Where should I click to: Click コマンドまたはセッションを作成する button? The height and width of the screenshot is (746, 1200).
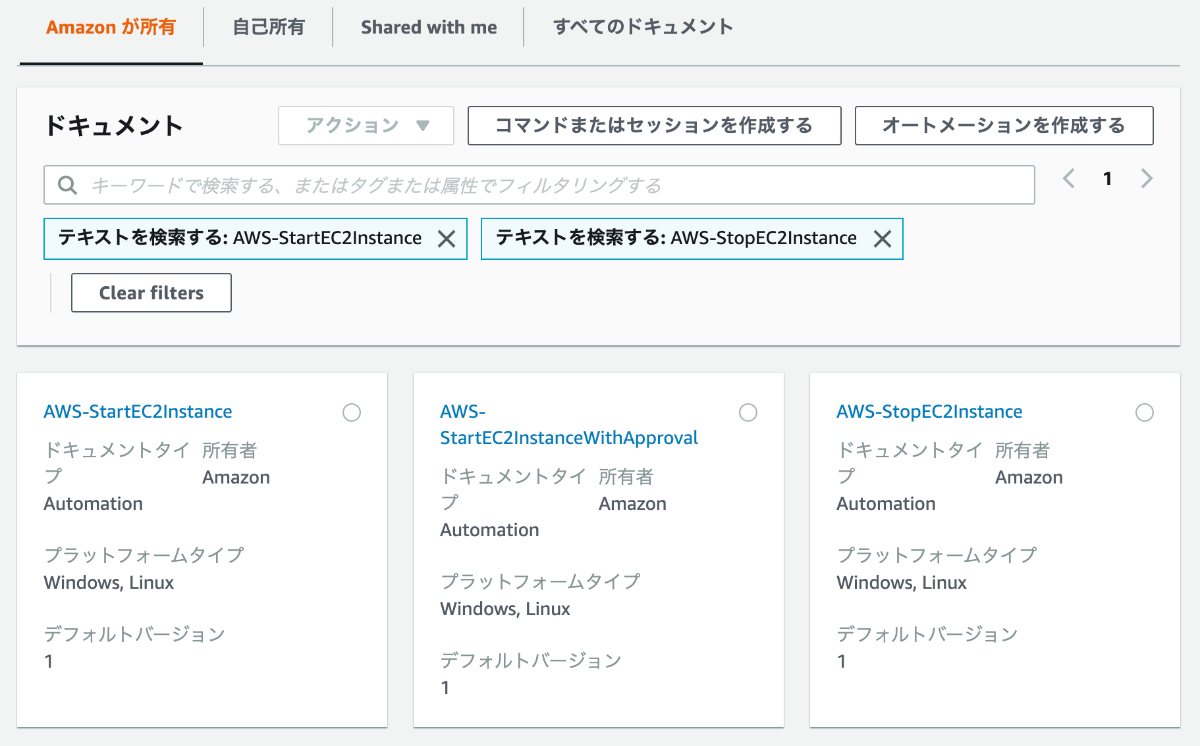pos(654,126)
